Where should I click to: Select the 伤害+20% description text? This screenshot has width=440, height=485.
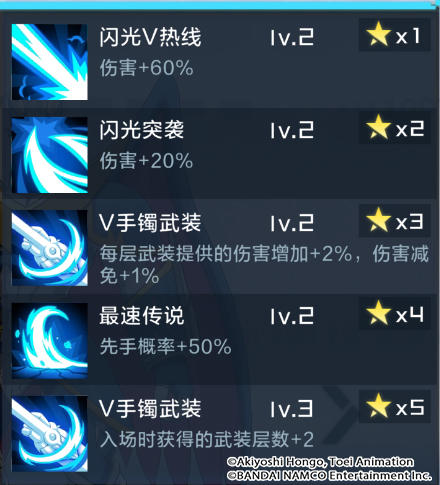146,161
